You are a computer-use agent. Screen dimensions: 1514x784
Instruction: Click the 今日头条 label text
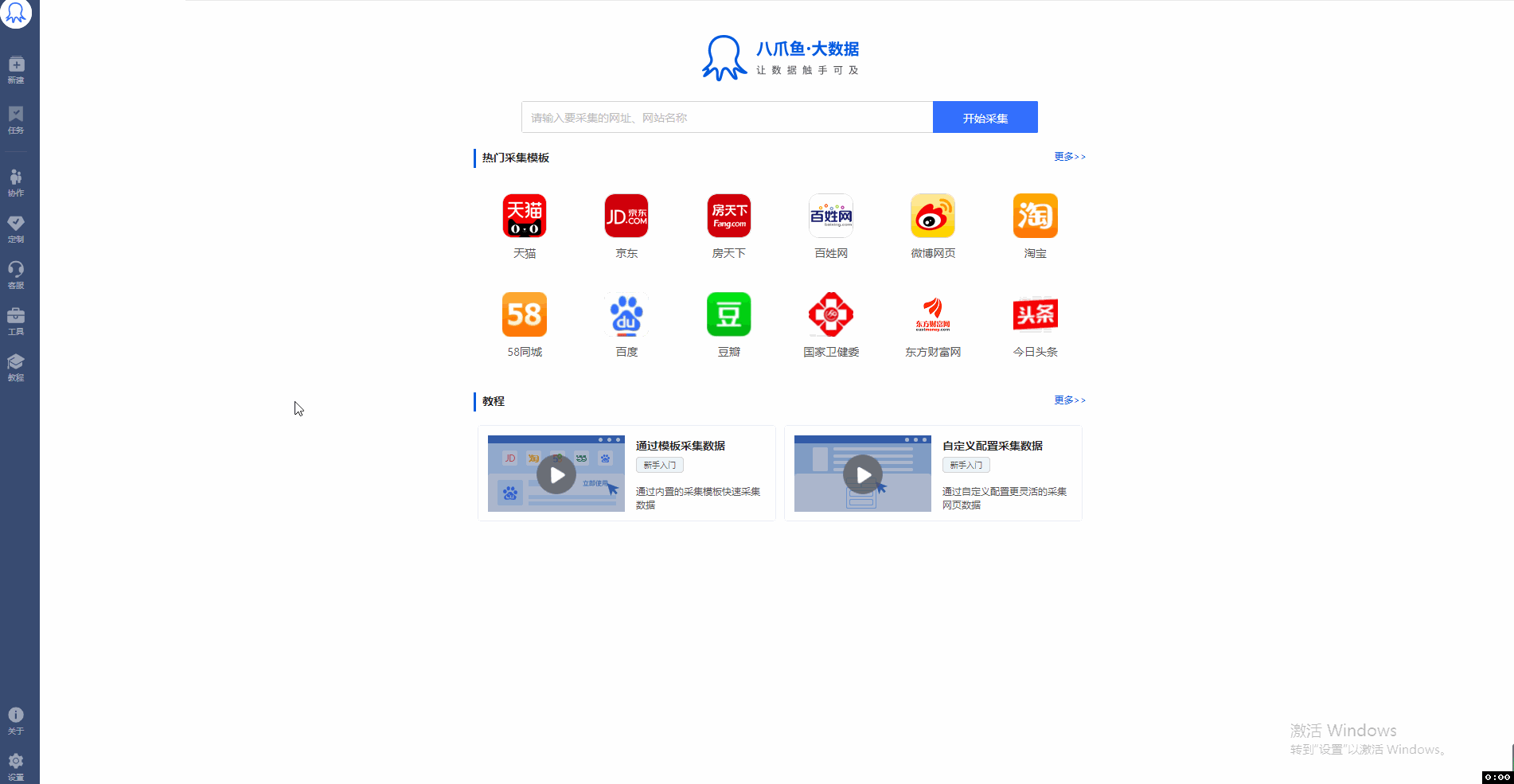1036,352
